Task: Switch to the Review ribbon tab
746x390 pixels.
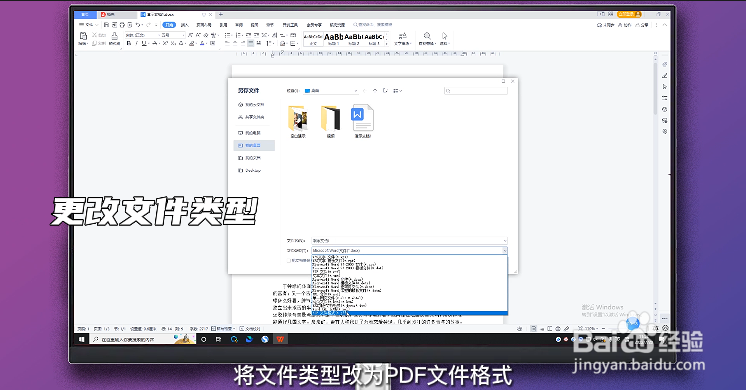Action: [239, 25]
